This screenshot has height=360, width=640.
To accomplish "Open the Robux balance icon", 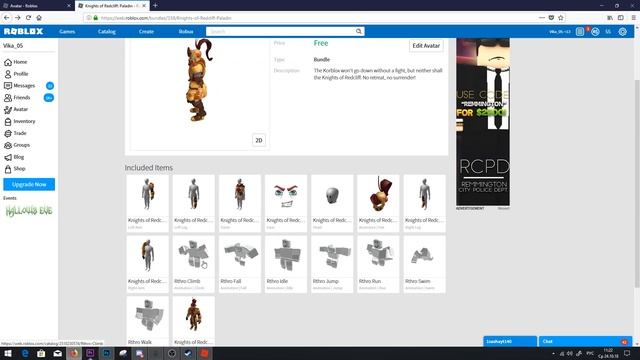I will click(595, 31).
